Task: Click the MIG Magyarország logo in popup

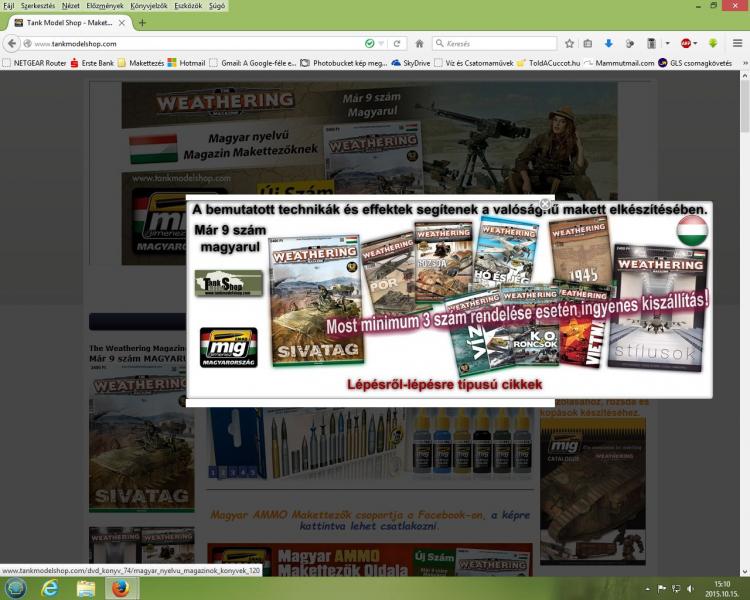Action: pos(229,347)
